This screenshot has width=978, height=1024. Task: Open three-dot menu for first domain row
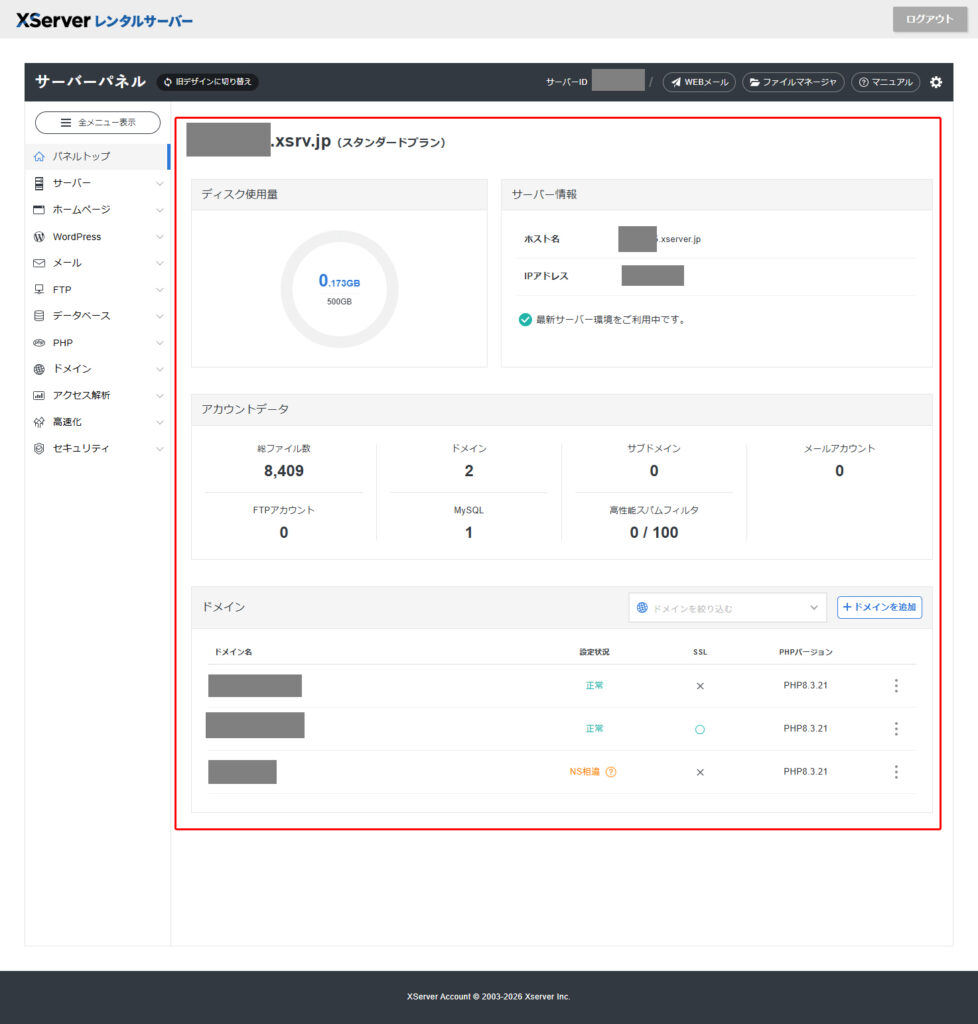[896, 686]
